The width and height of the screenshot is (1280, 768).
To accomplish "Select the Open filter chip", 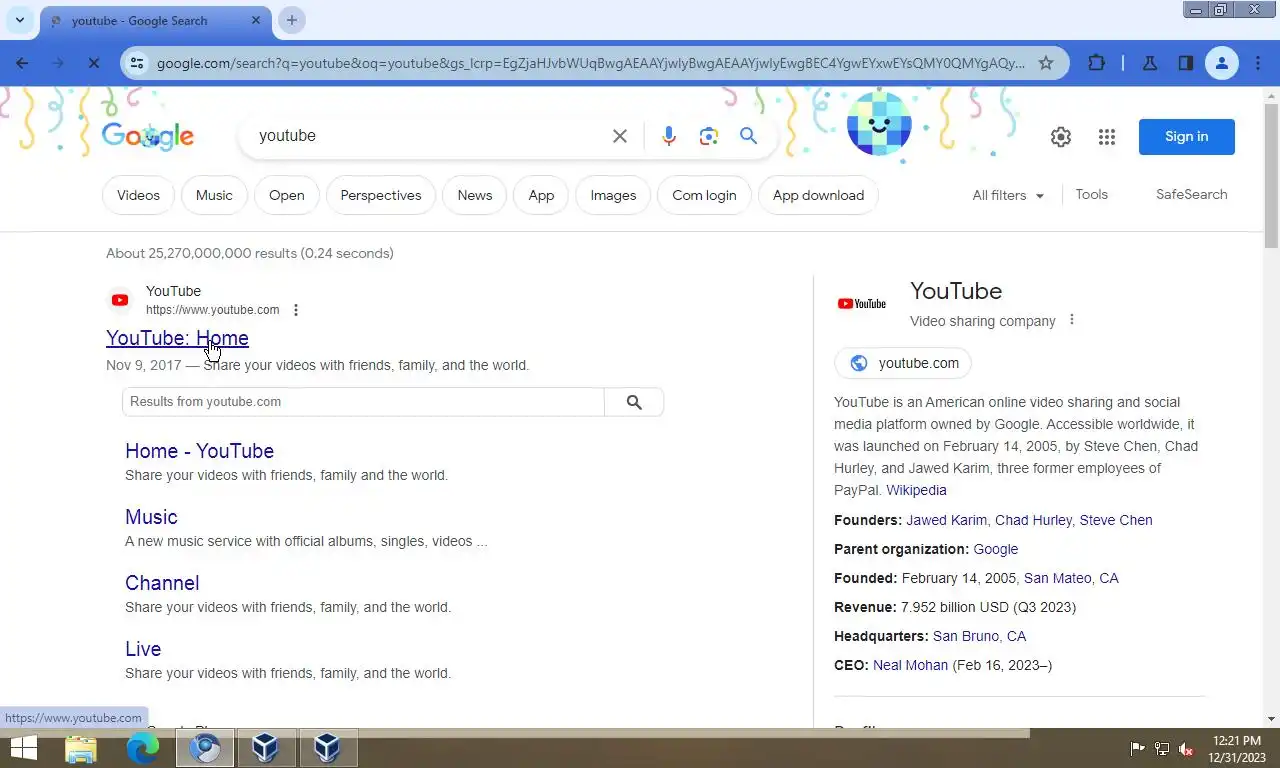I will (286, 195).
